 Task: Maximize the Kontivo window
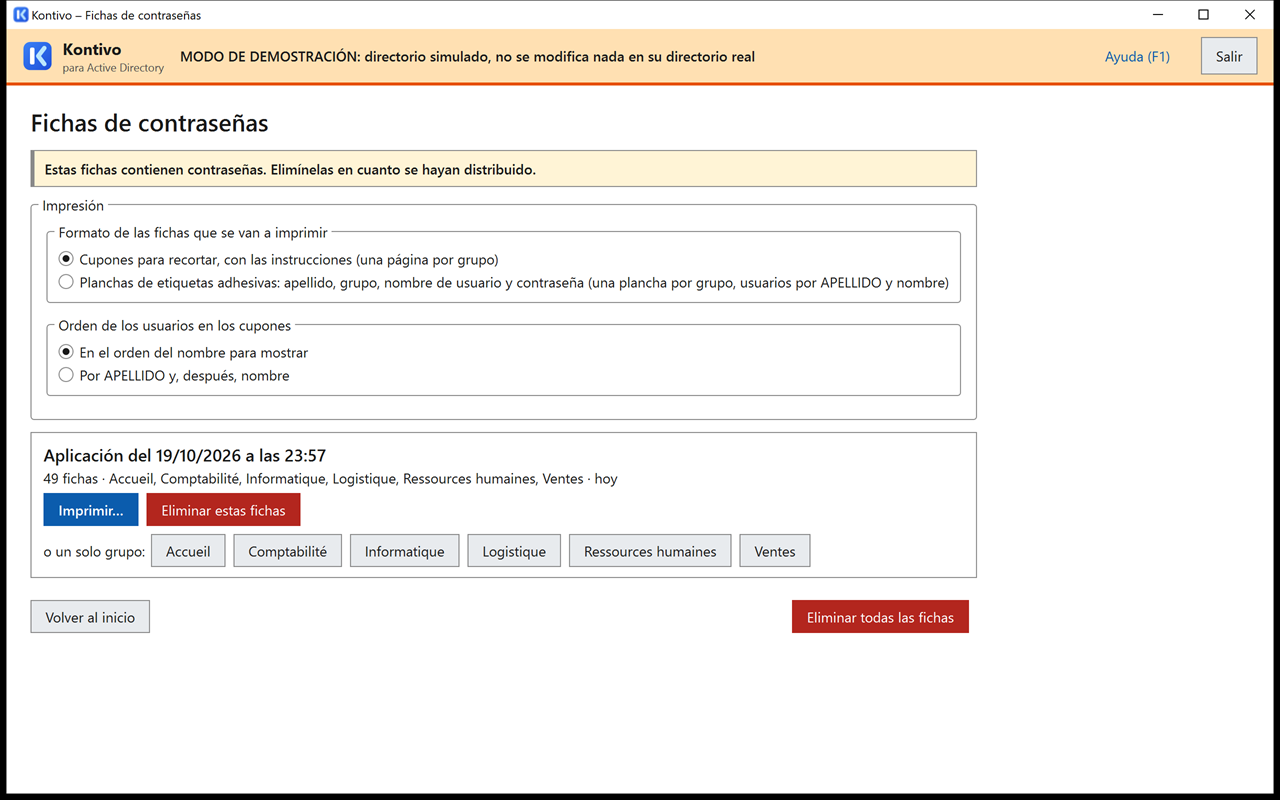point(1204,15)
